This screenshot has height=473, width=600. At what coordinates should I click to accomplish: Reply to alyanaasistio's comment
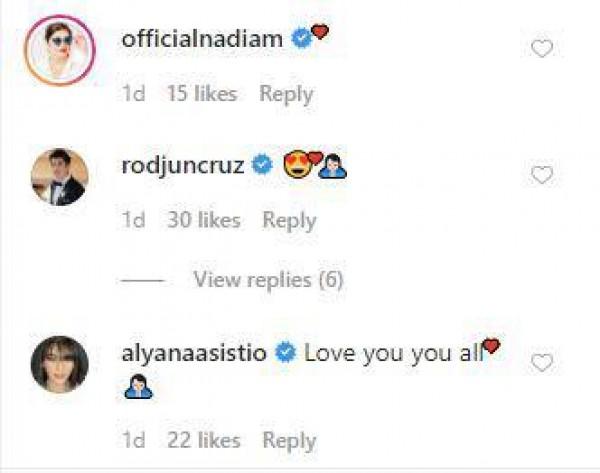pyautogui.click(x=288, y=441)
